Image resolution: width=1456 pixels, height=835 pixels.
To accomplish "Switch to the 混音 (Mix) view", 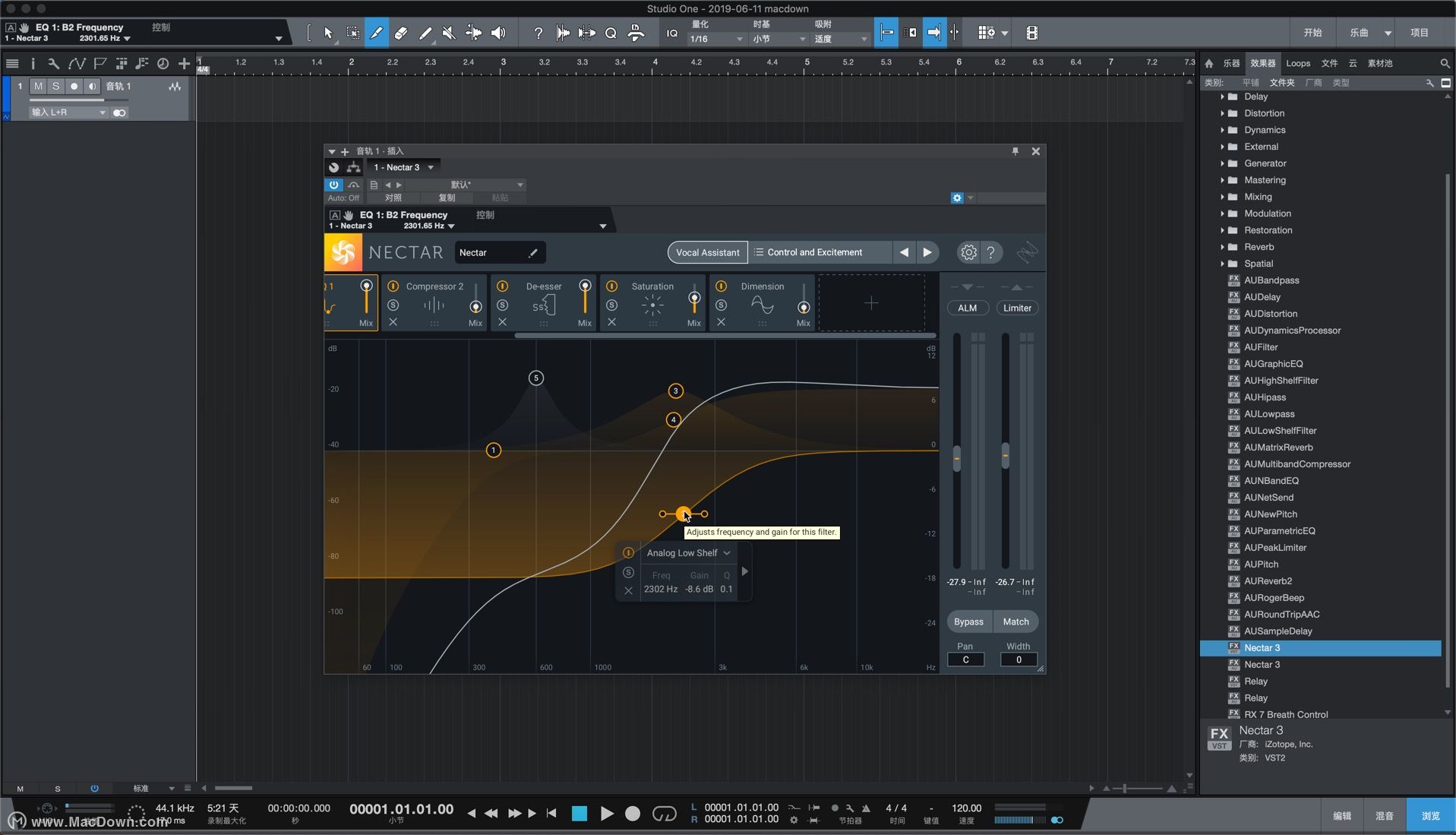I will coord(1384,814).
